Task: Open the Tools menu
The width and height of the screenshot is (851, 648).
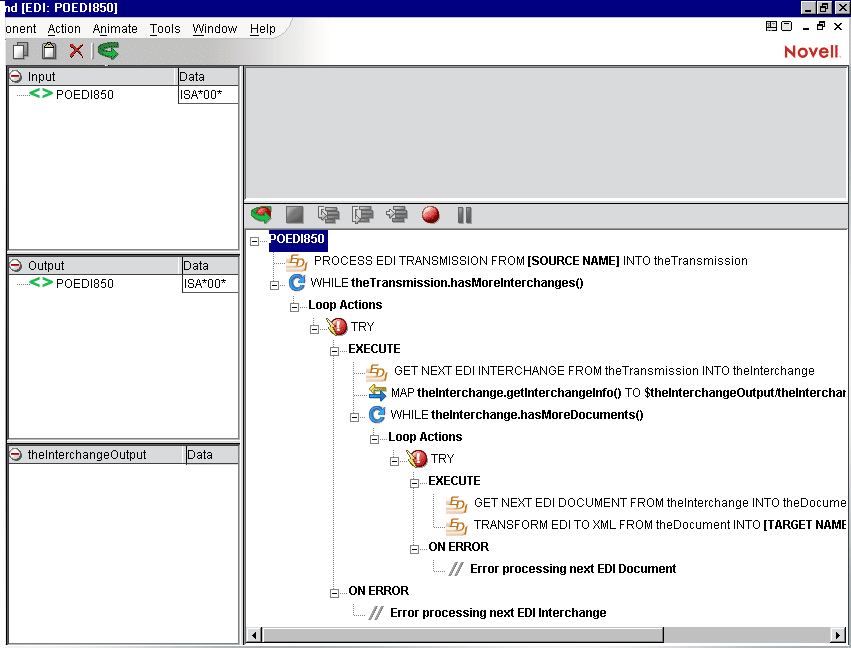Action: (x=164, y=28)
